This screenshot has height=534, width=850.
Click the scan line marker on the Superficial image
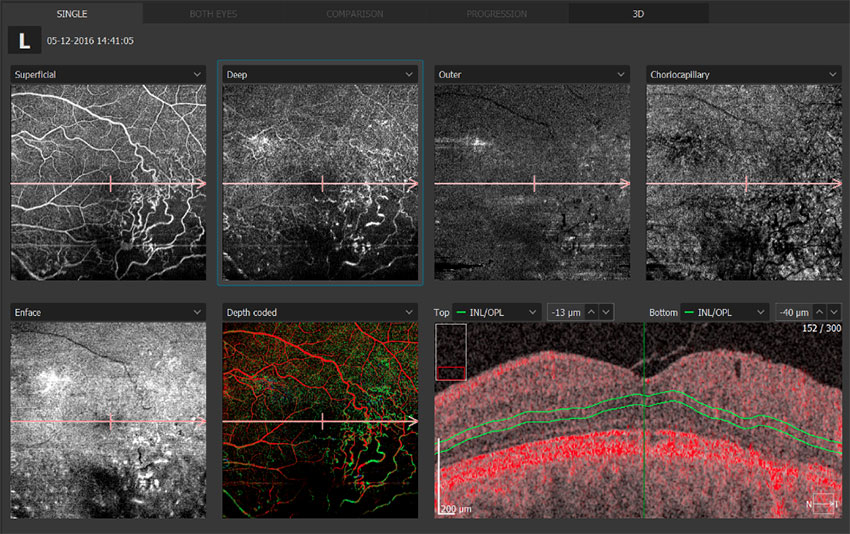(x=111, y=184)
